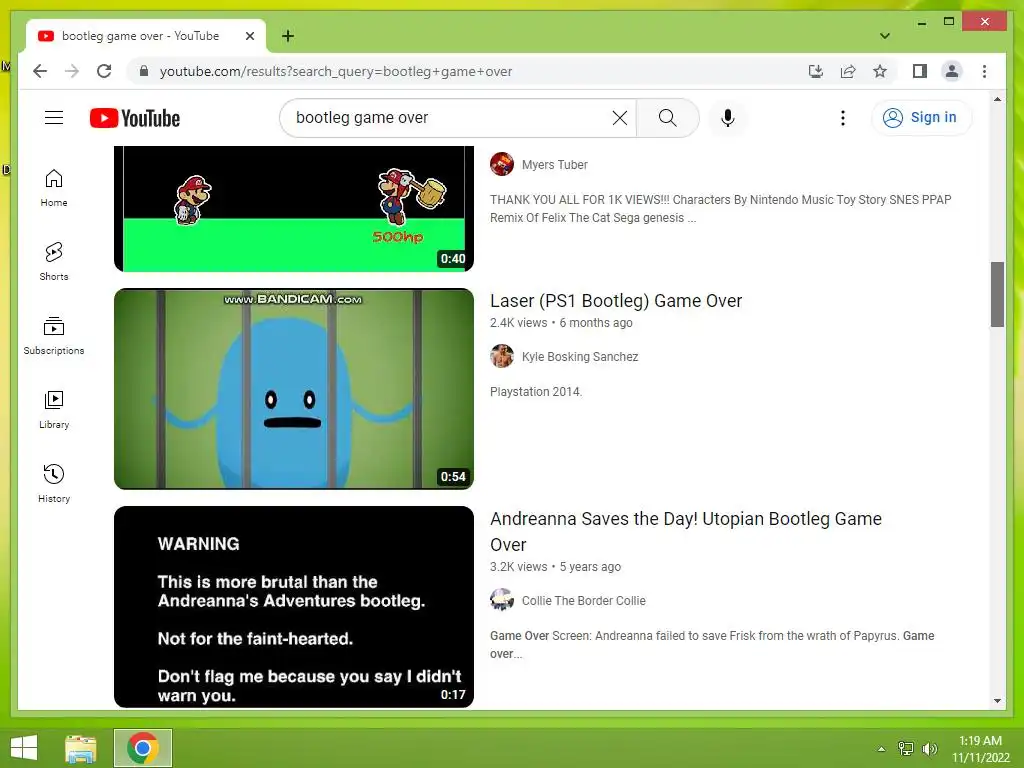
Task: Click the Sign in button
Action: [x=921, y=118]
